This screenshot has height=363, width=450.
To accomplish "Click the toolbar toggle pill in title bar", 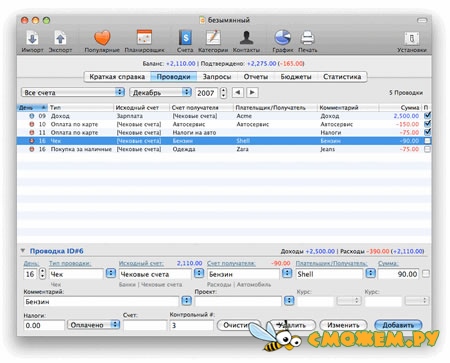I will click(422, 20).
